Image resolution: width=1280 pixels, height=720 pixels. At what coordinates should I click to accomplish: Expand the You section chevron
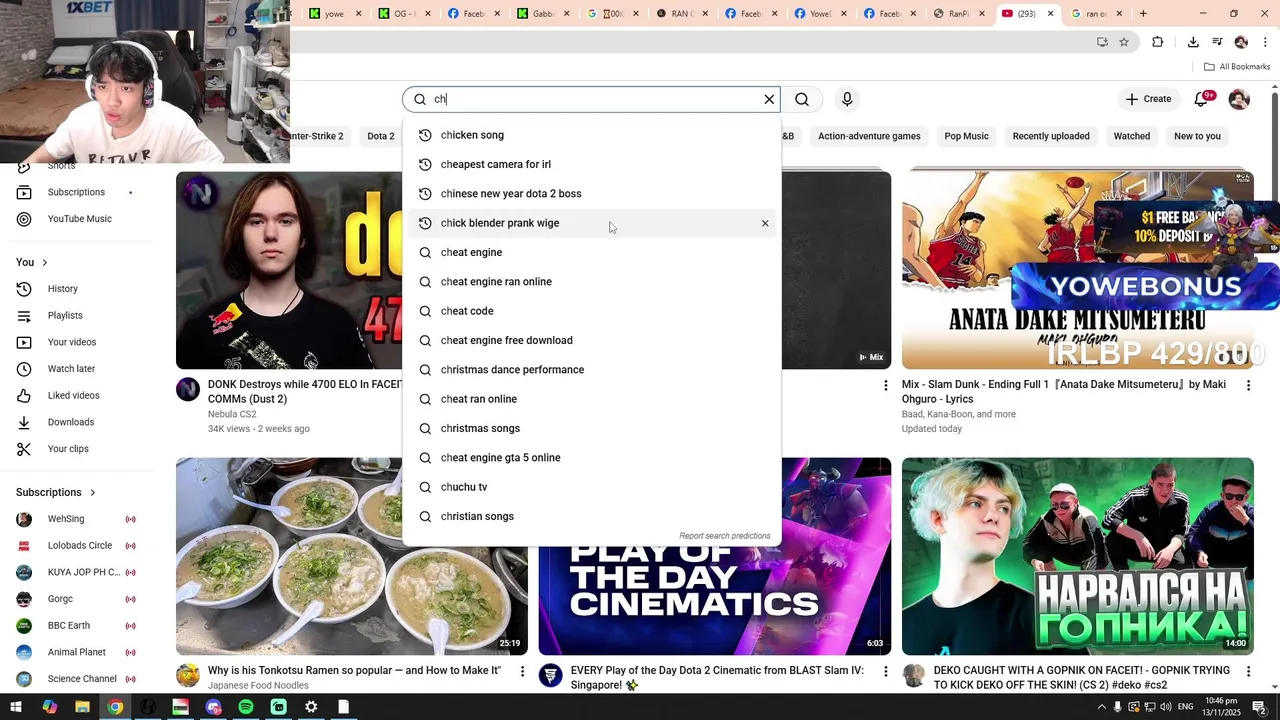[x=44, y=262]
